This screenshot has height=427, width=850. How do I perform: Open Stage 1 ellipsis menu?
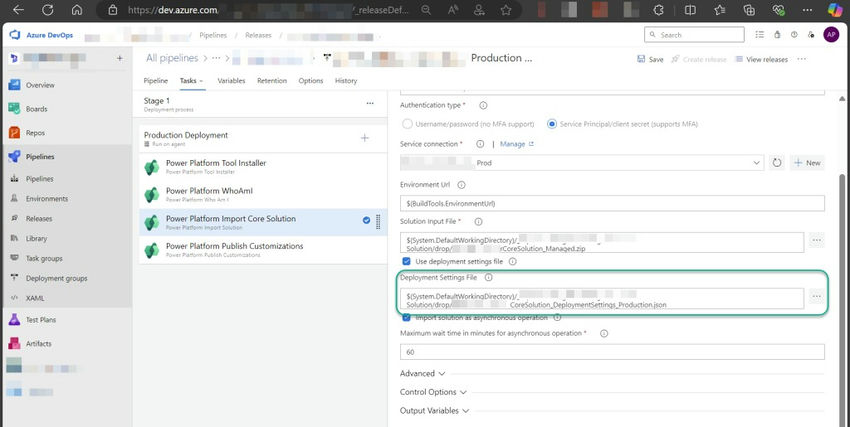pos(370,103)
